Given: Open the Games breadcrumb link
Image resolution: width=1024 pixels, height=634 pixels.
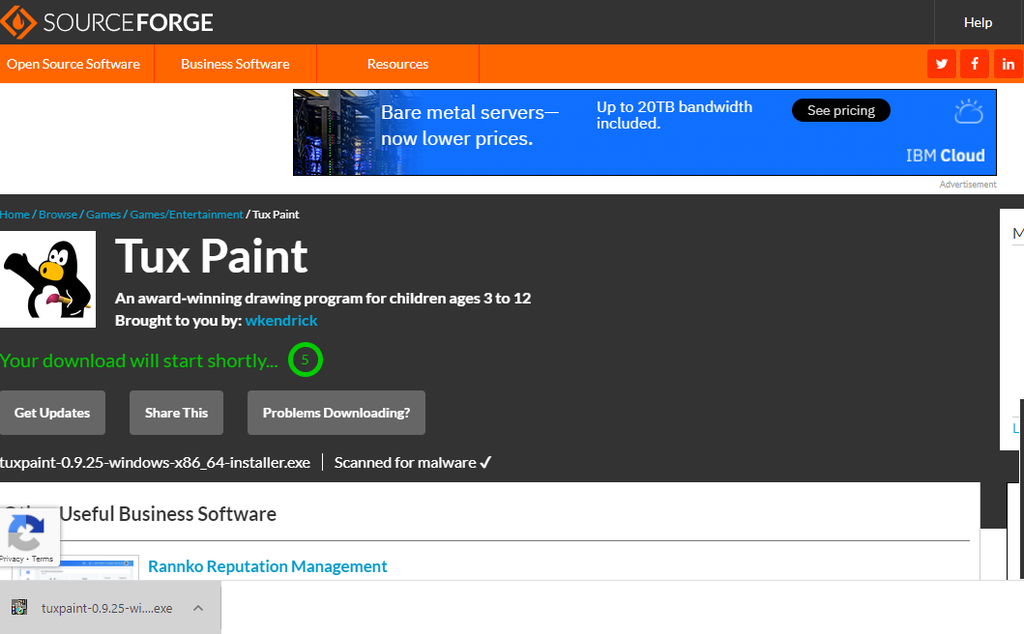Looking at the screenshot, I should [103, 214].
